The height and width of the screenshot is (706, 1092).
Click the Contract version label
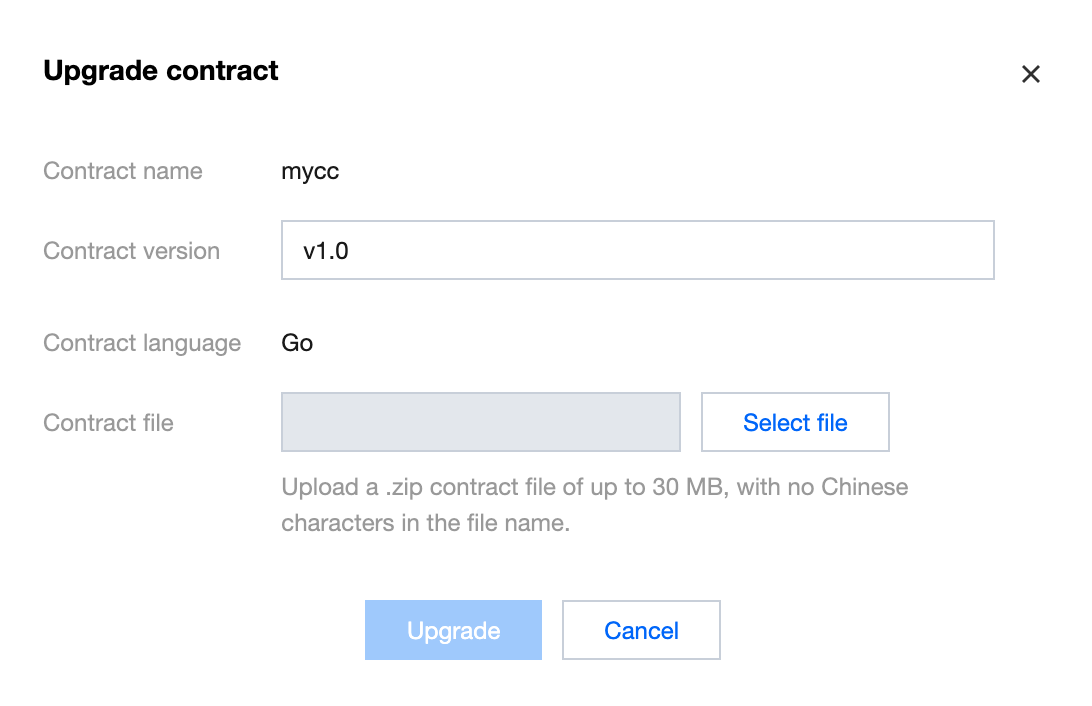[x=131, y=251]
